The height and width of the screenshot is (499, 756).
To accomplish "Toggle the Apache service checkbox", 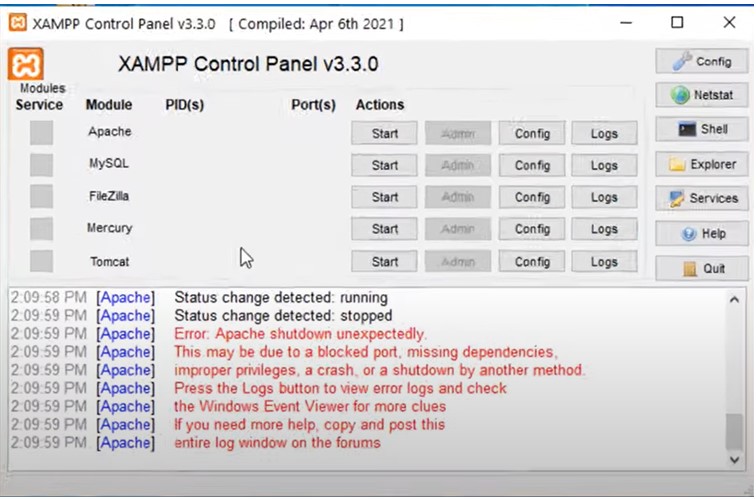I will (x=41, y=133).
